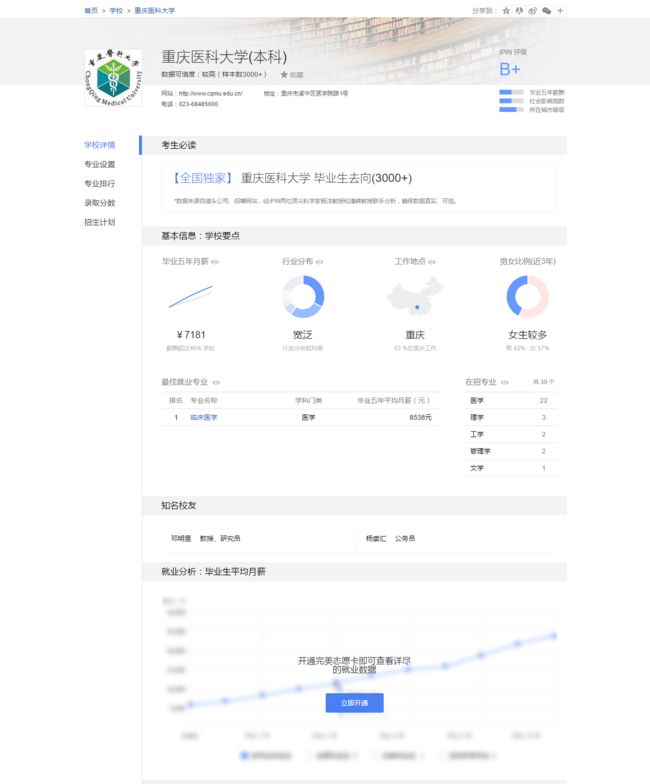The height and width of the screenshot is (784, 650).
Task: Click info icon beside 最佳就业专业
Action: click(x=216, y=382)
